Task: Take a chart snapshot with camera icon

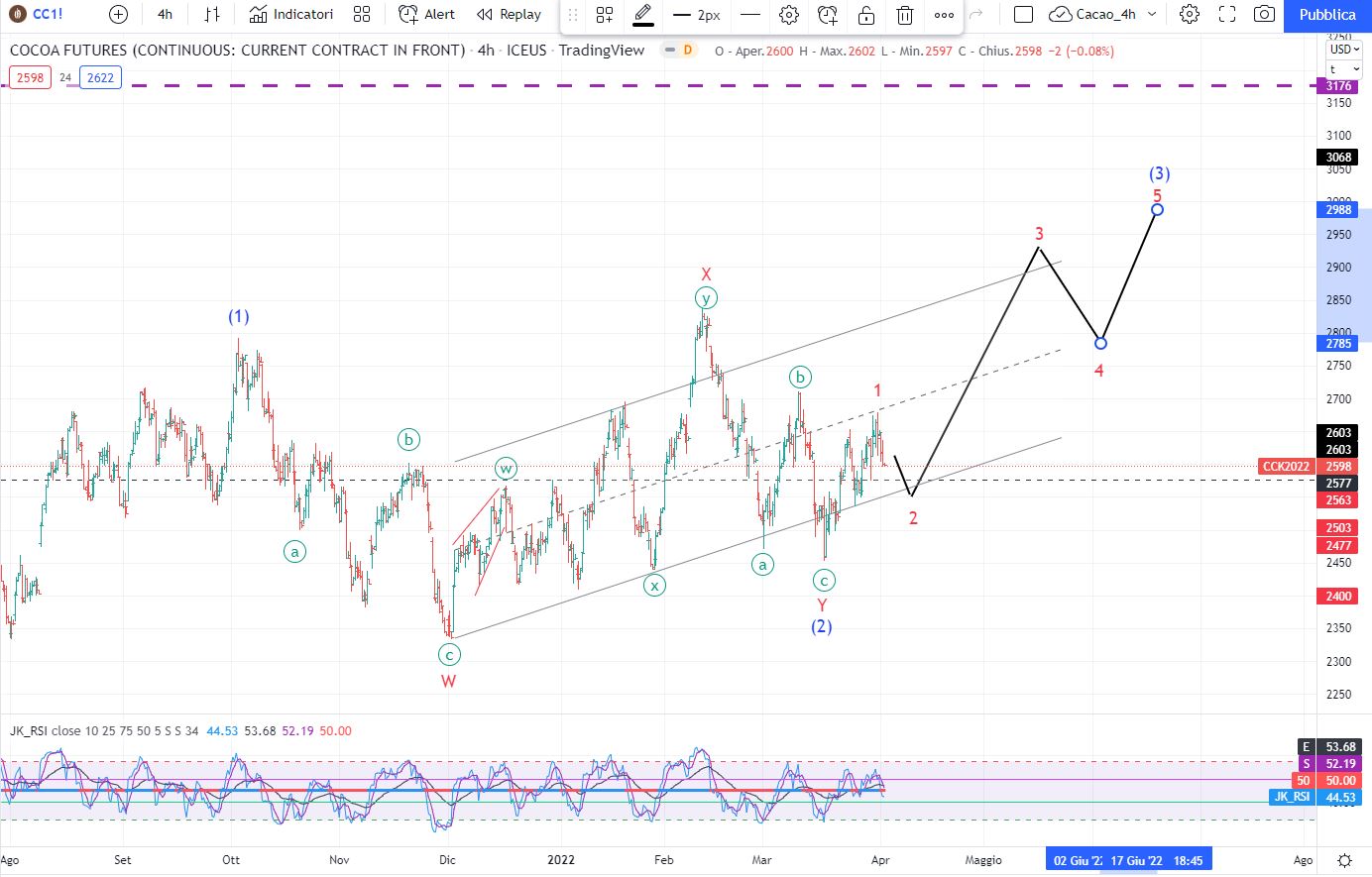Action: pos(1264,14)
